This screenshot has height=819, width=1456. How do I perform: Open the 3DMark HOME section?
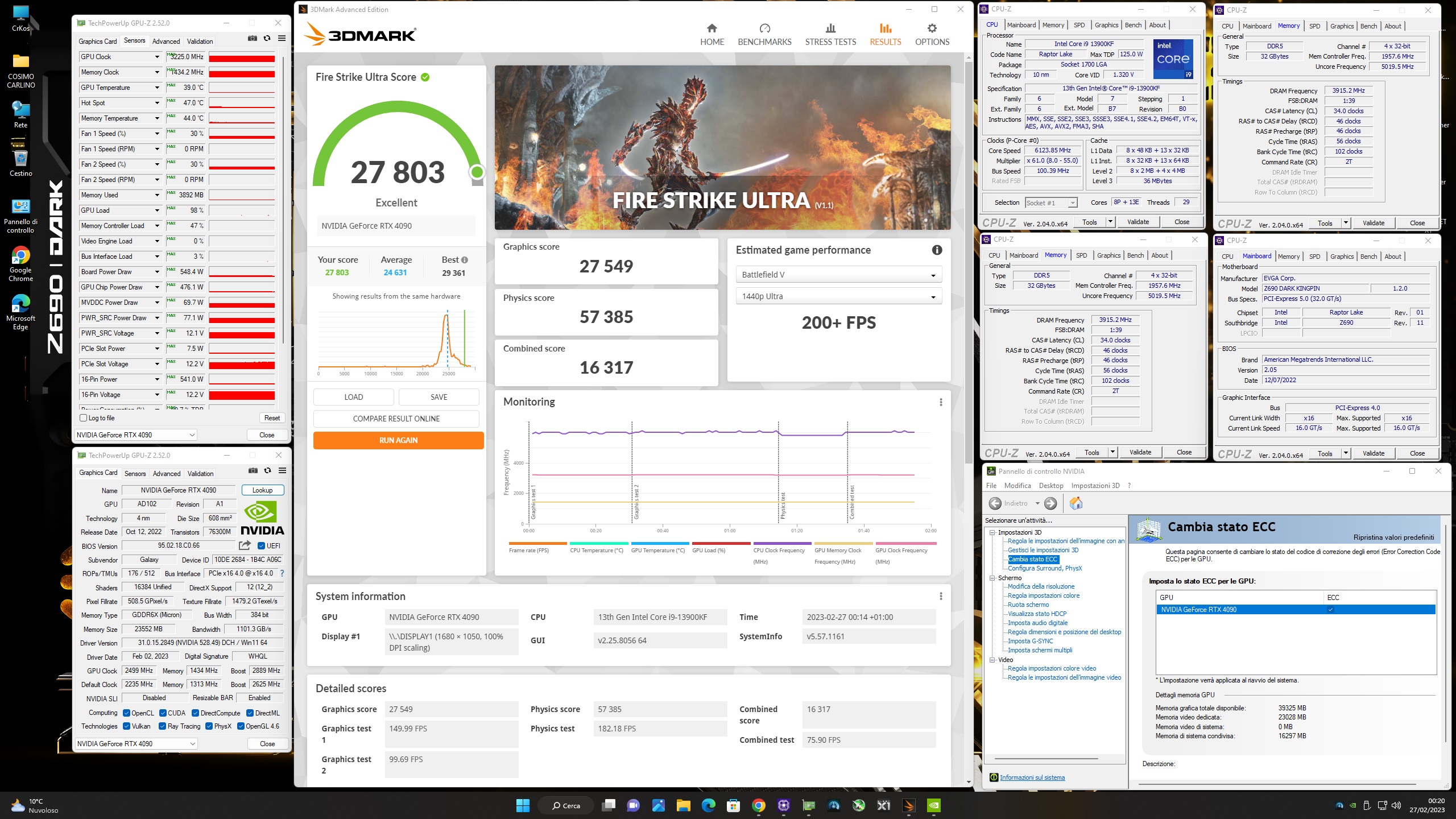pos(712,35)
